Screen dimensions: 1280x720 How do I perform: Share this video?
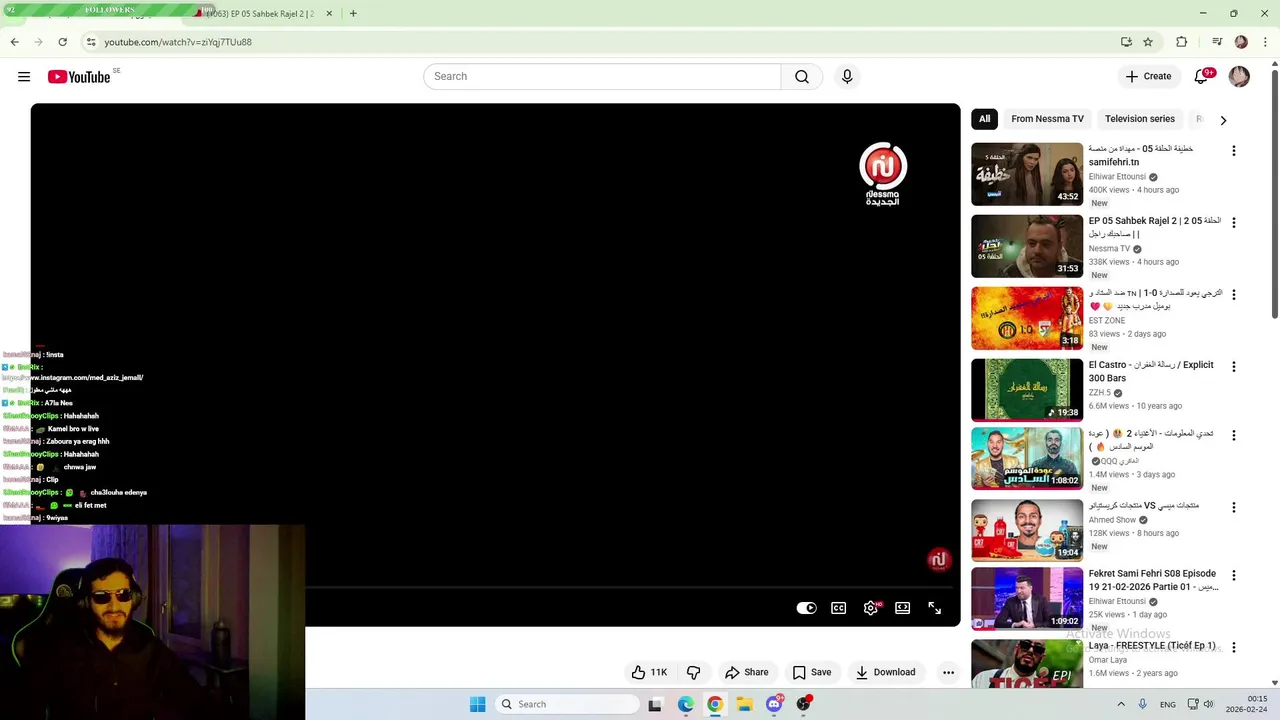(747, 672)
